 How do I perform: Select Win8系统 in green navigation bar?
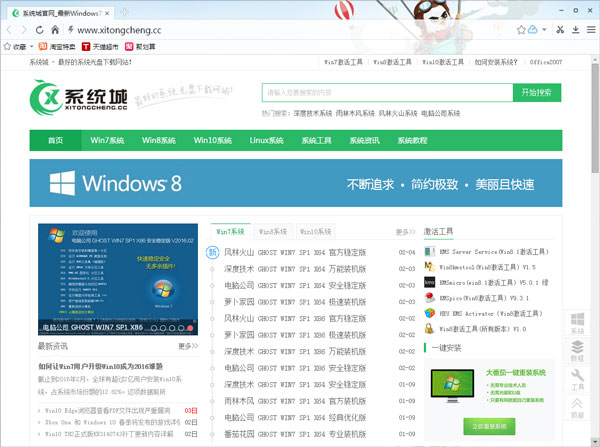coord(159,140)
